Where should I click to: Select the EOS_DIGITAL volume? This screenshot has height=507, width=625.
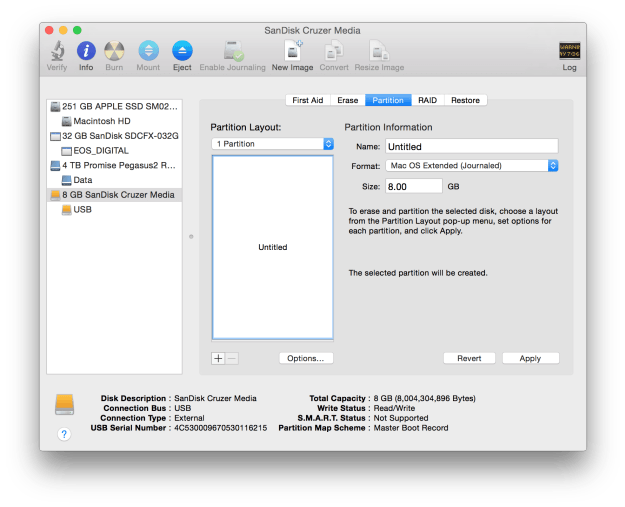114,151
